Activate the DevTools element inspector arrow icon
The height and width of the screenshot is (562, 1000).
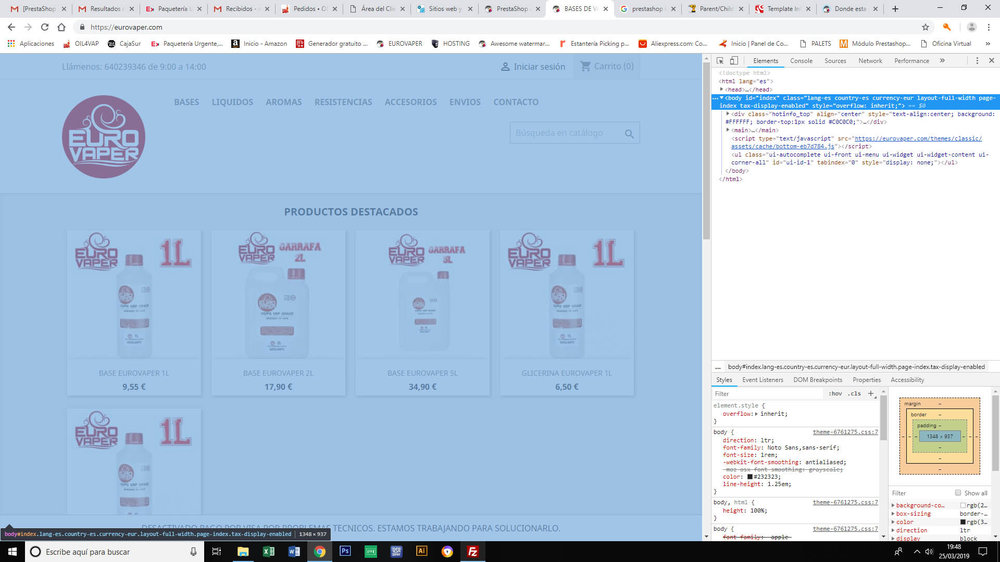(x=720, y=61)
